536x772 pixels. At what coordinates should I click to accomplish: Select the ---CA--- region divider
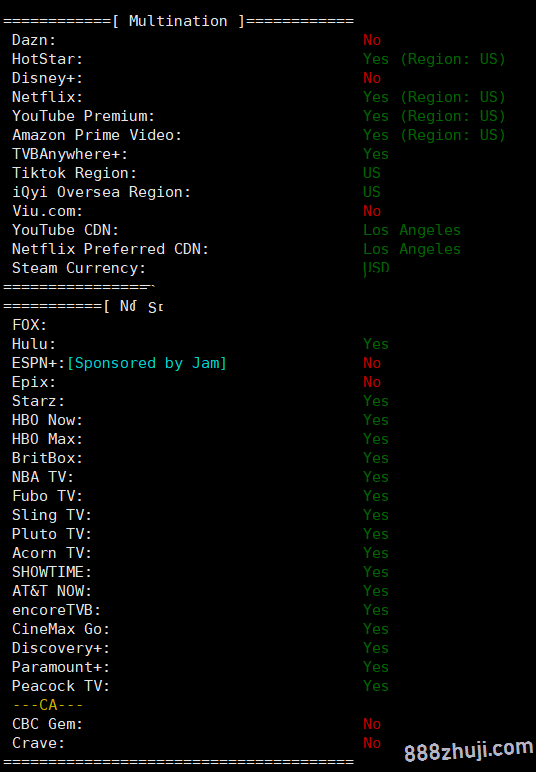point(48,705)
